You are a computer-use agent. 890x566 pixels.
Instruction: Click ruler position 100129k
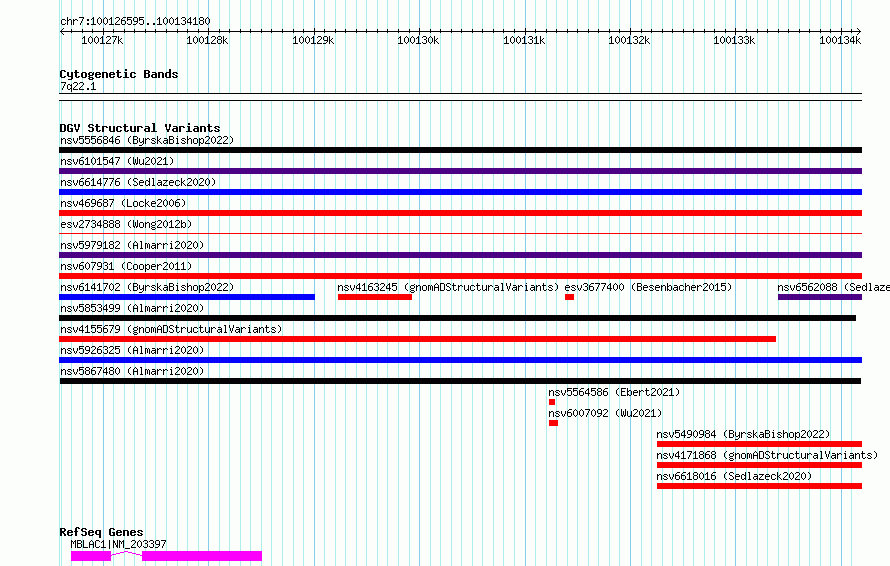(x=313, y=40)
